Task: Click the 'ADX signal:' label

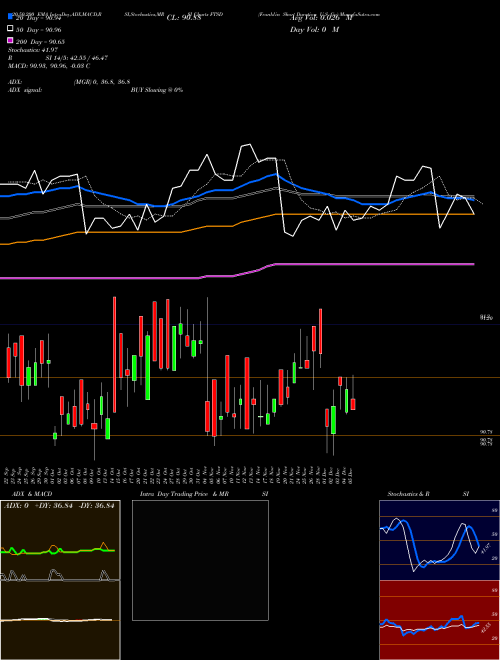Action: (25, 90)
